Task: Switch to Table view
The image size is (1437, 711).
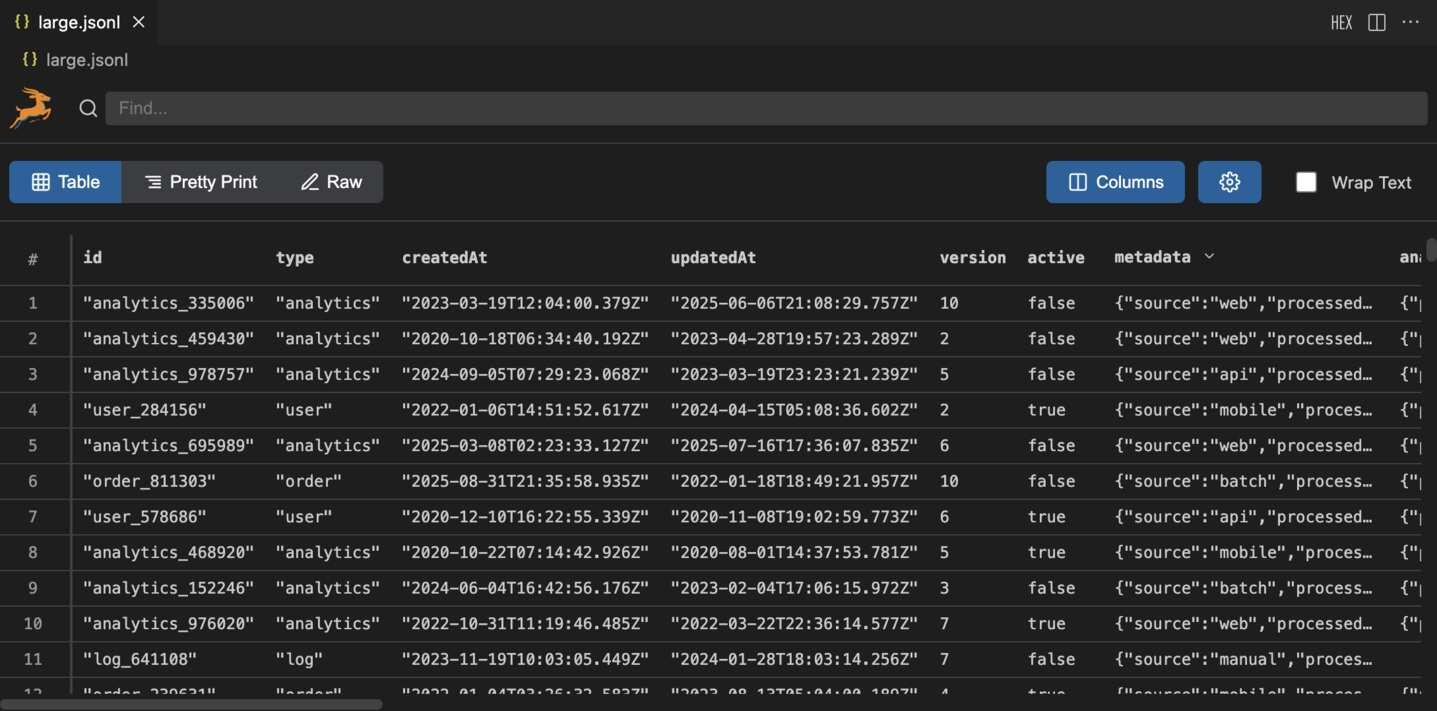Action: click(x=66, y=182)
